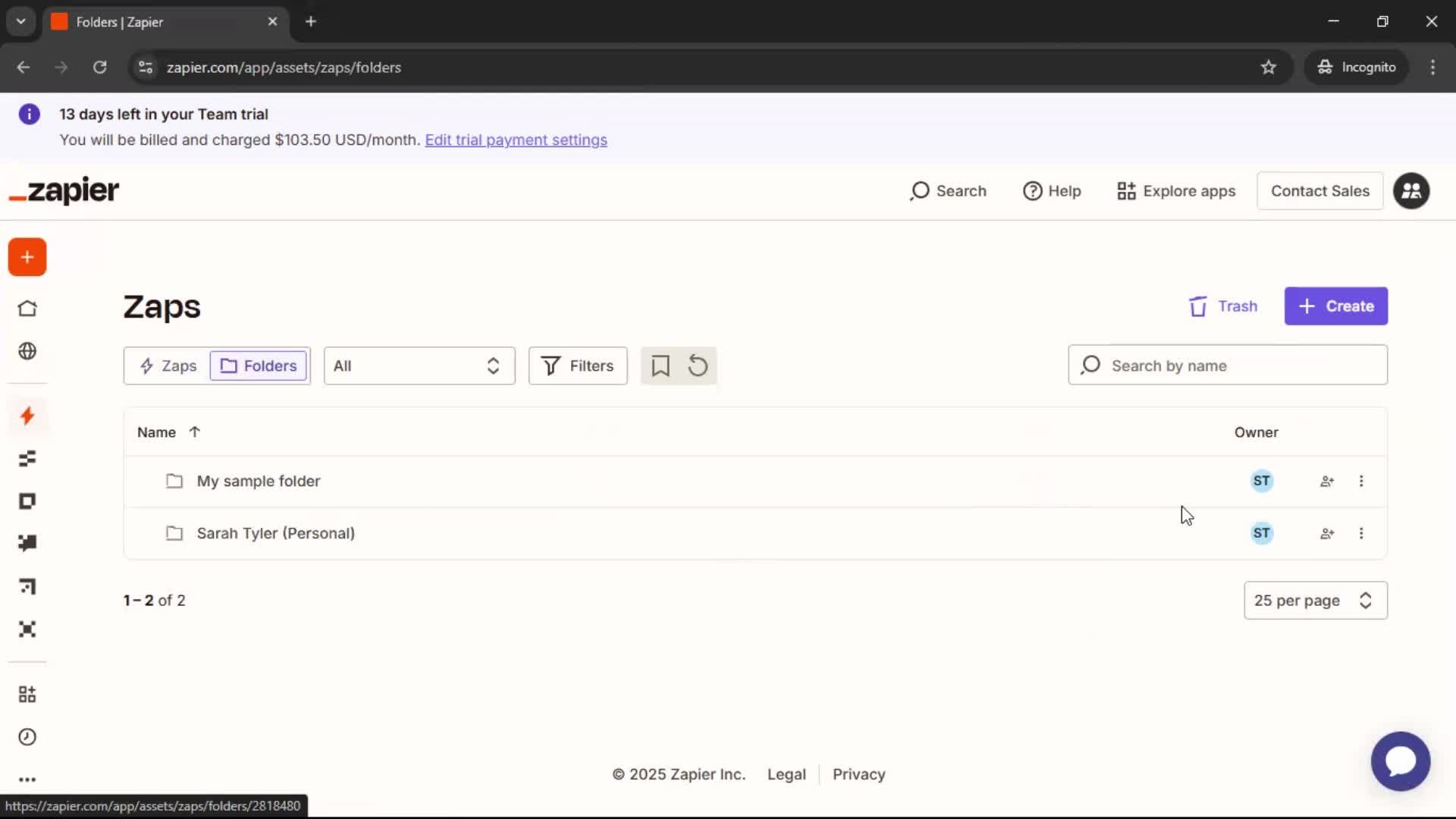Click the ST owner avatar for Sarah Tyler (Personal)
The image size is (1456, 819).
coord(1262,533)
